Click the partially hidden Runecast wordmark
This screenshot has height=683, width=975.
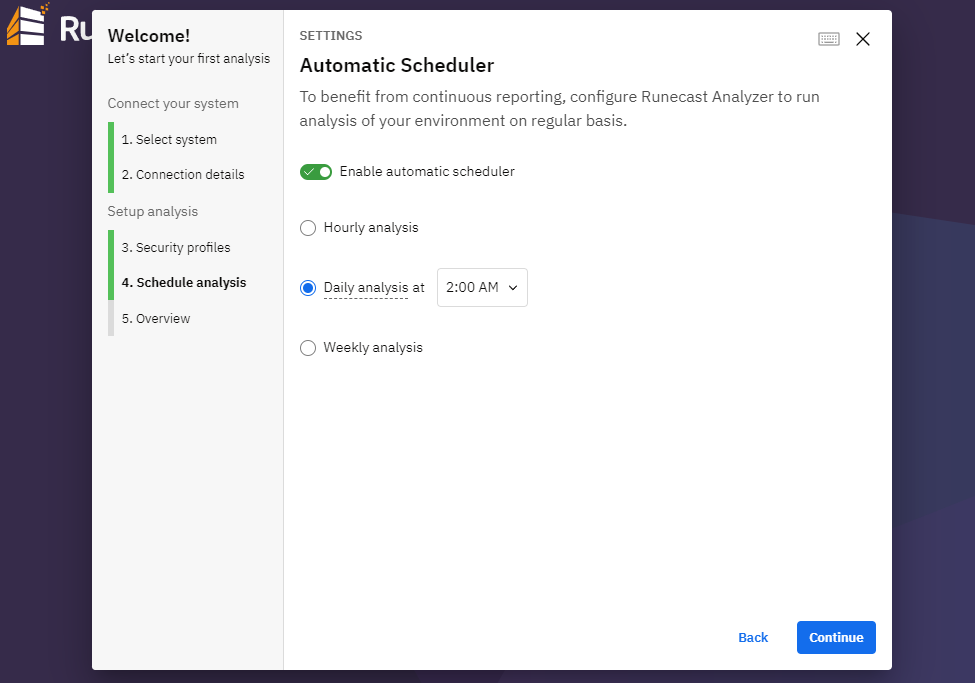[x=75, y=29]
